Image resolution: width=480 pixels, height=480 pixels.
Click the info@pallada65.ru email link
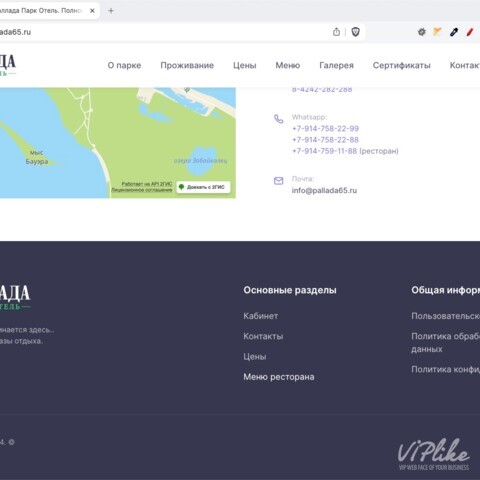click(x=324, y=190)
